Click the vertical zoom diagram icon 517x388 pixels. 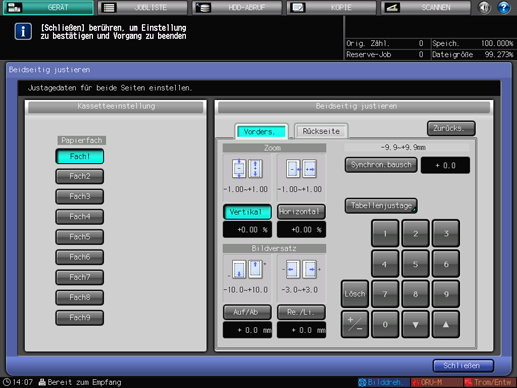tap(247, 169)
